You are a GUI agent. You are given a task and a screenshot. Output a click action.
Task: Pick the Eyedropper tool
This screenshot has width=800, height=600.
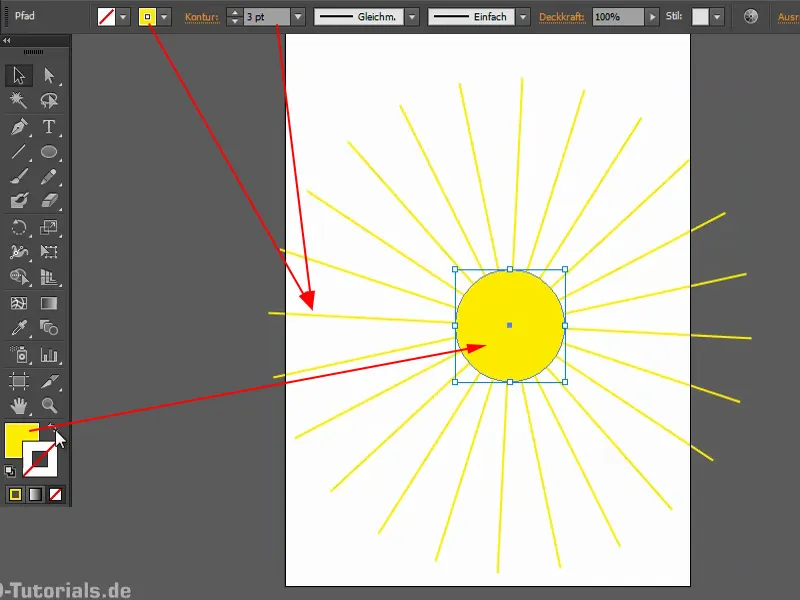(19, 328)
